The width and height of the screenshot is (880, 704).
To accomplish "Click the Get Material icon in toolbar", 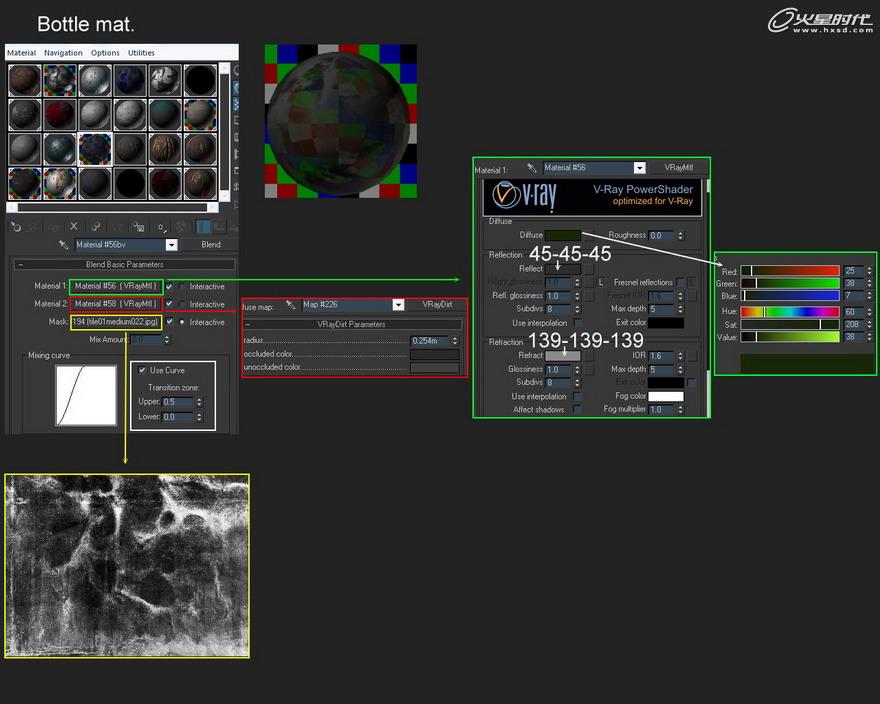I will point(14,227).
